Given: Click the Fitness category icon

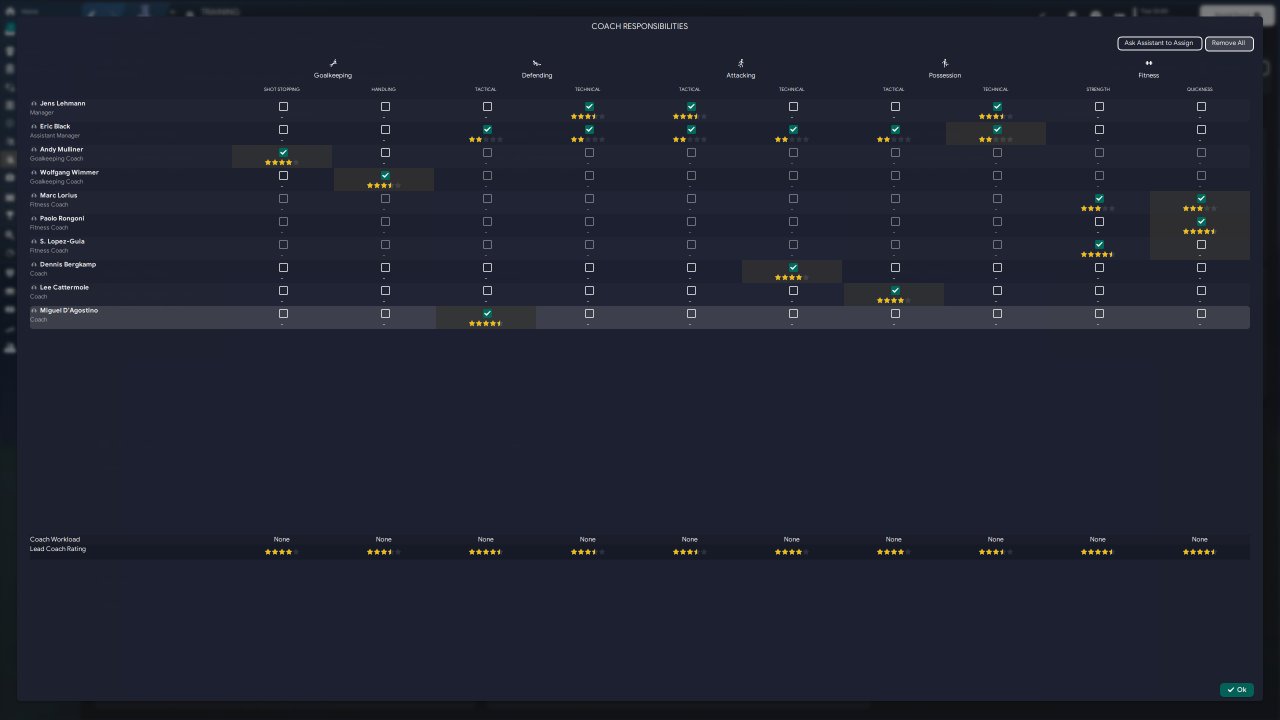Looking at the screenshot, I should click(x=1149, y=63).
